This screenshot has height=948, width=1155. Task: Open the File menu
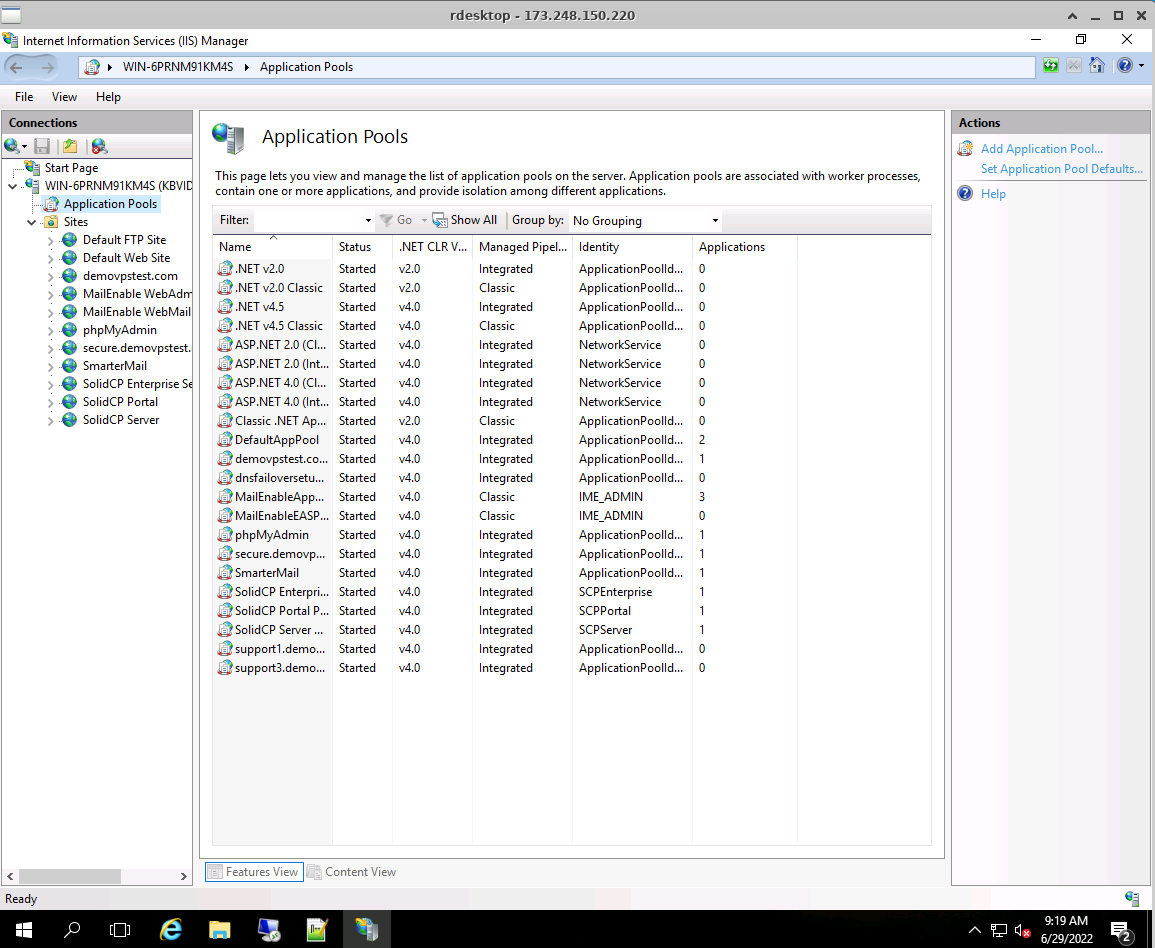tap(24, 96)
